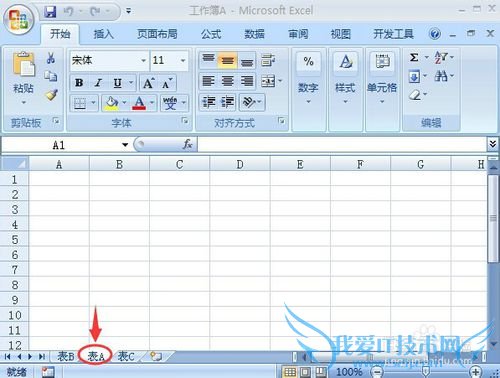Screen dimensions: 500x378
Task: Open the 数字 number format group
Action: [308, 79]
